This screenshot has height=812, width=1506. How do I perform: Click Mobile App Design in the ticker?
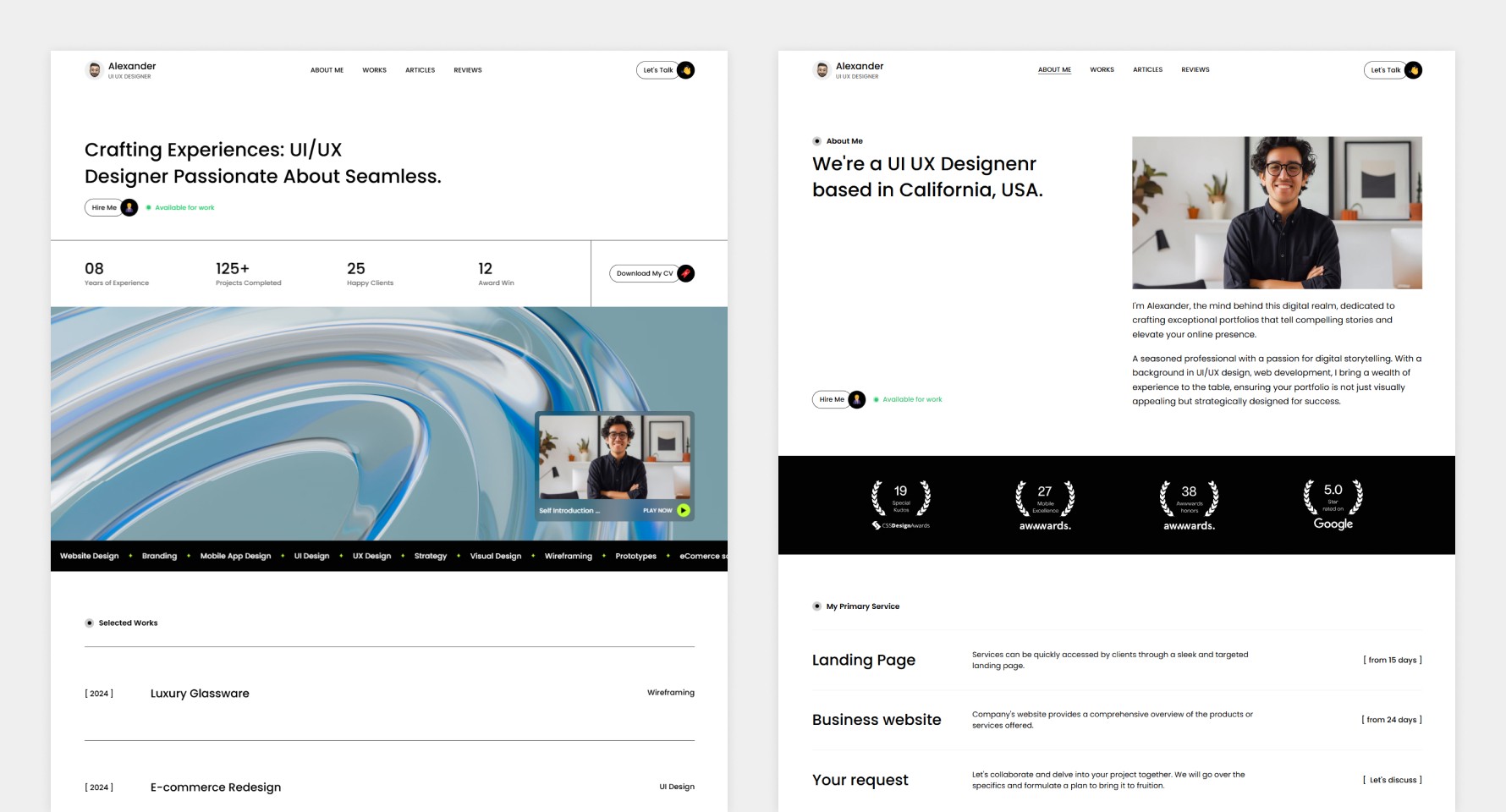[x=235, y=556]
